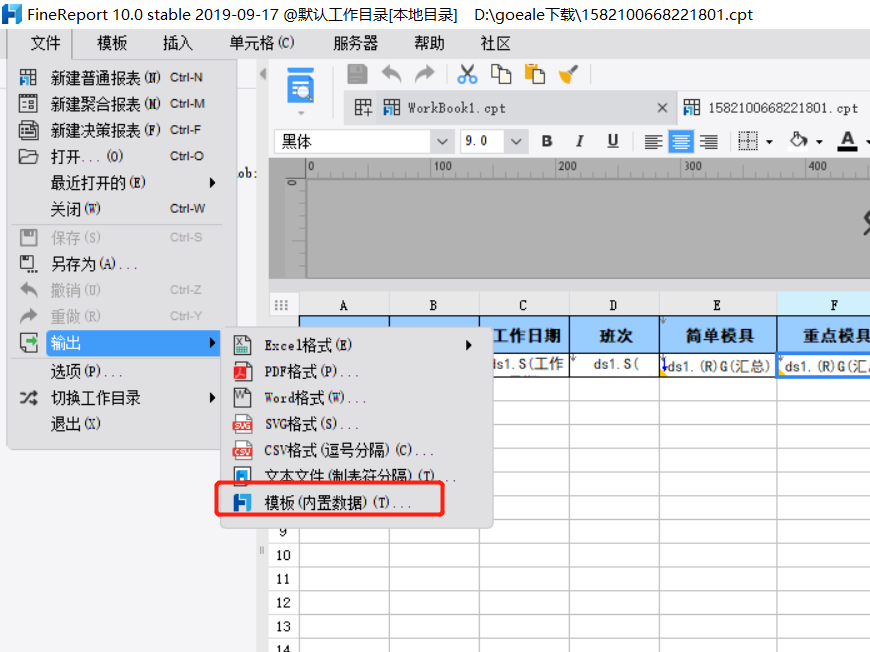This screenshot has height=652, width=870.
Task: Toggle Underline formatting
Action: pos(613,141)
